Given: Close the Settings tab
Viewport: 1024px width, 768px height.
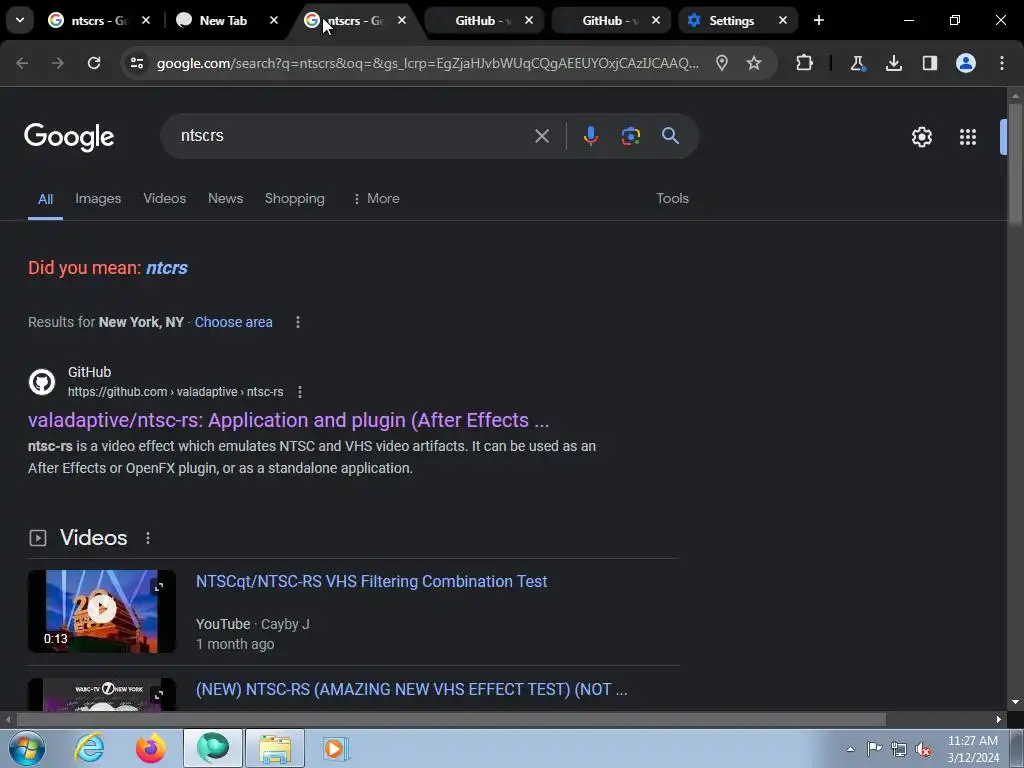Looking at the screenshot, I should point(783,20).
